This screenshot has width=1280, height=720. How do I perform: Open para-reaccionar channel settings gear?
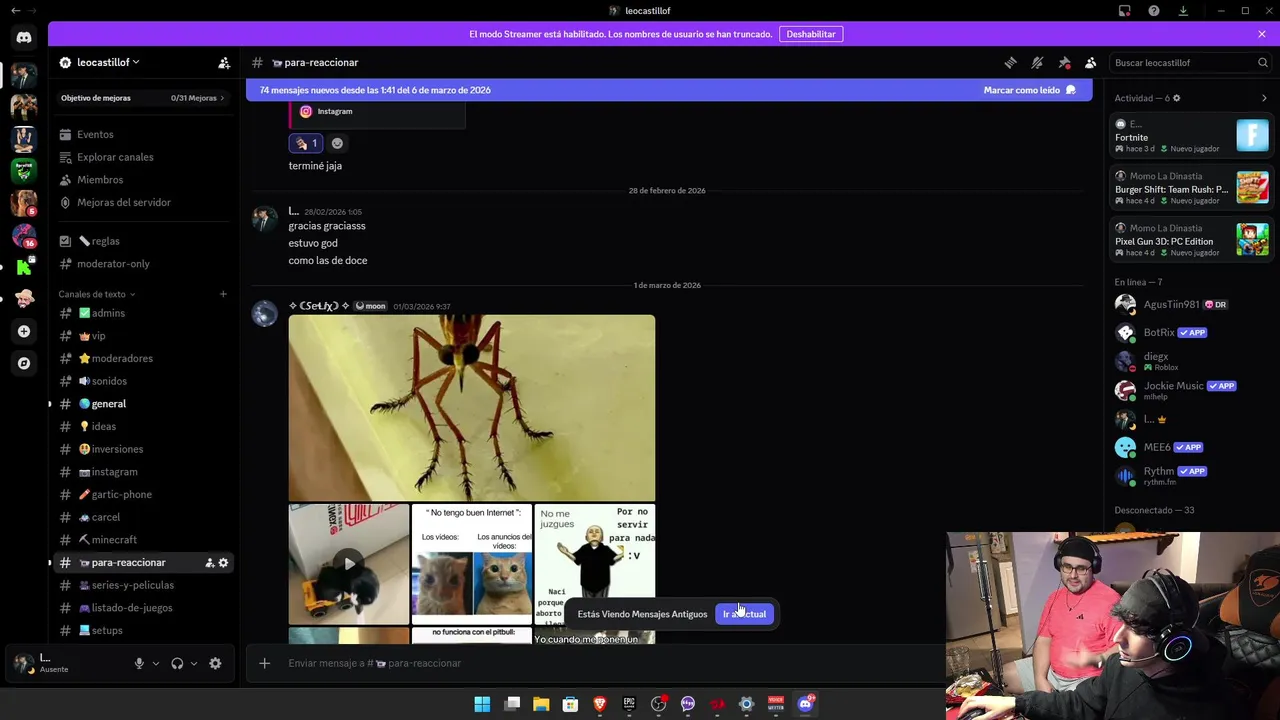point(223,563)
